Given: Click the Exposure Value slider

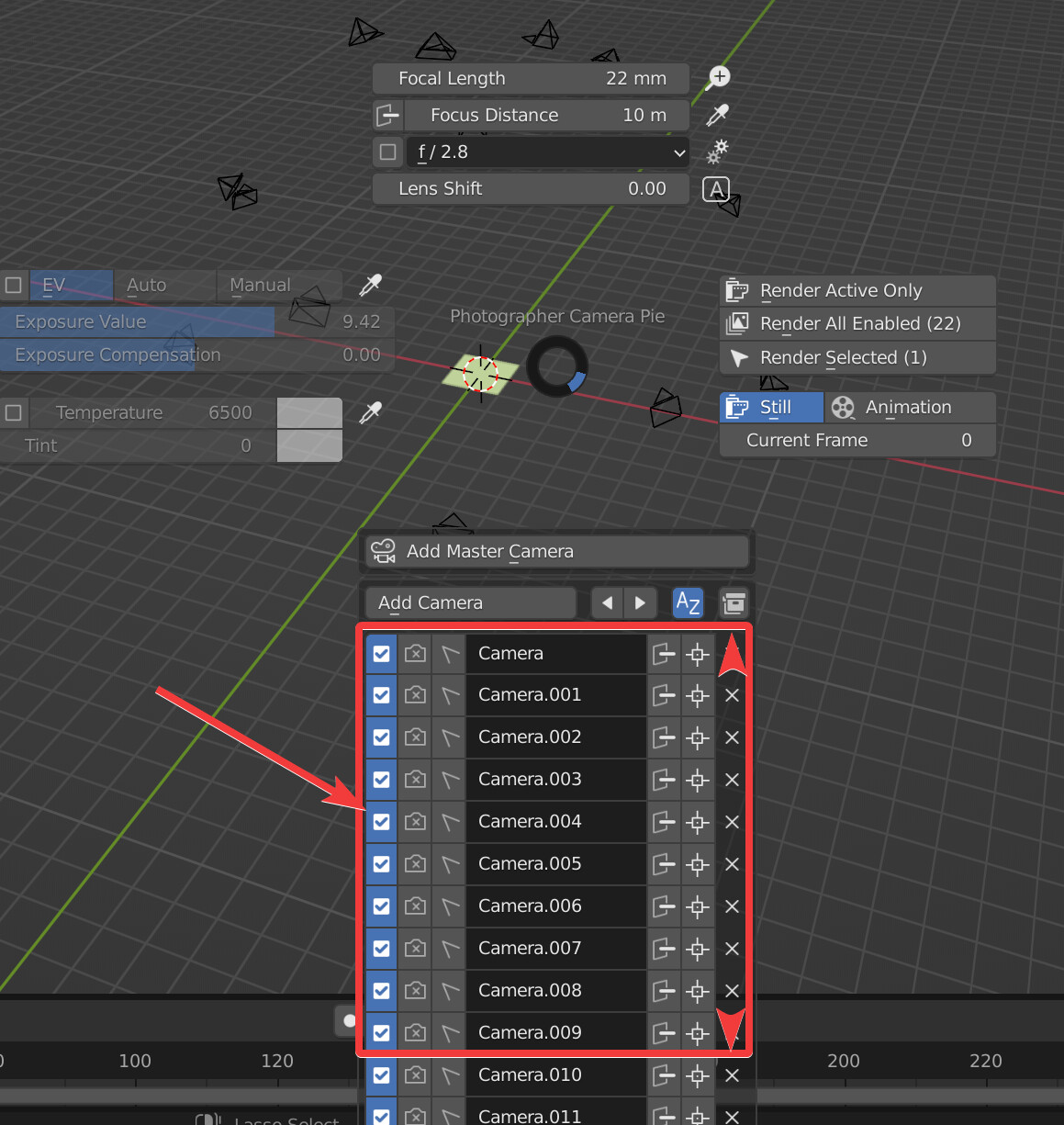Looking at the screenshot, I should pyautogui.click(x=197, y=321).
